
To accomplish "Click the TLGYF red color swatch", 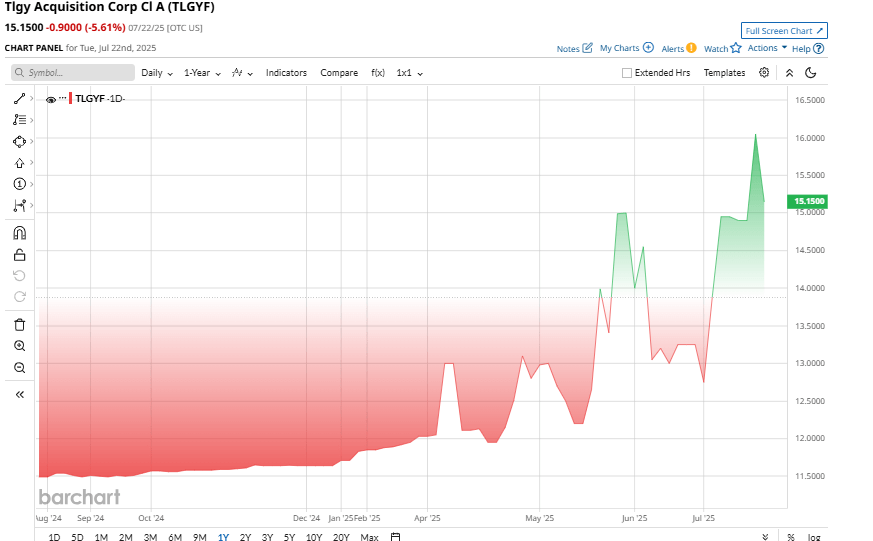I will [x=70, y=99].
